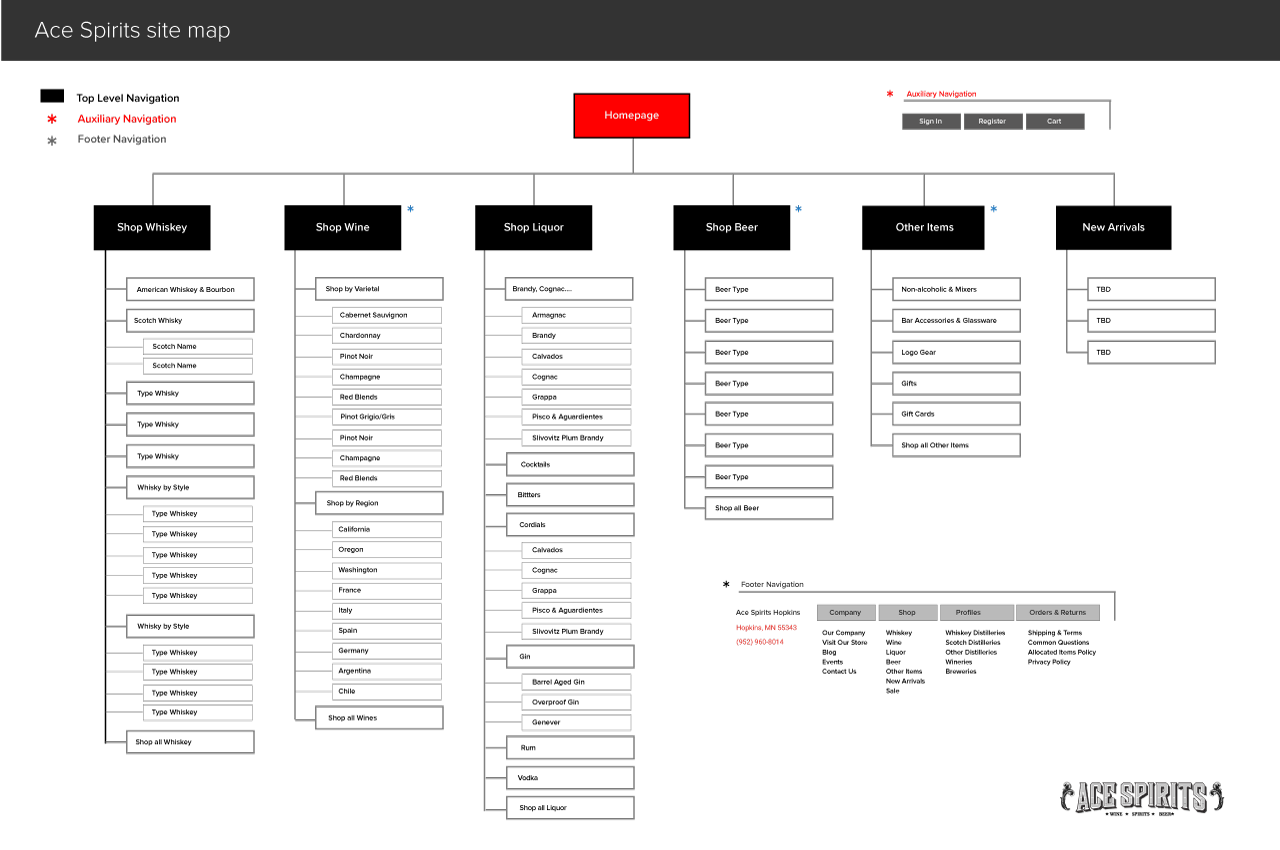Viewport: 1280px width, 850px height.
Task: Select the Armagnac node
Action: (x=576, y=315)
